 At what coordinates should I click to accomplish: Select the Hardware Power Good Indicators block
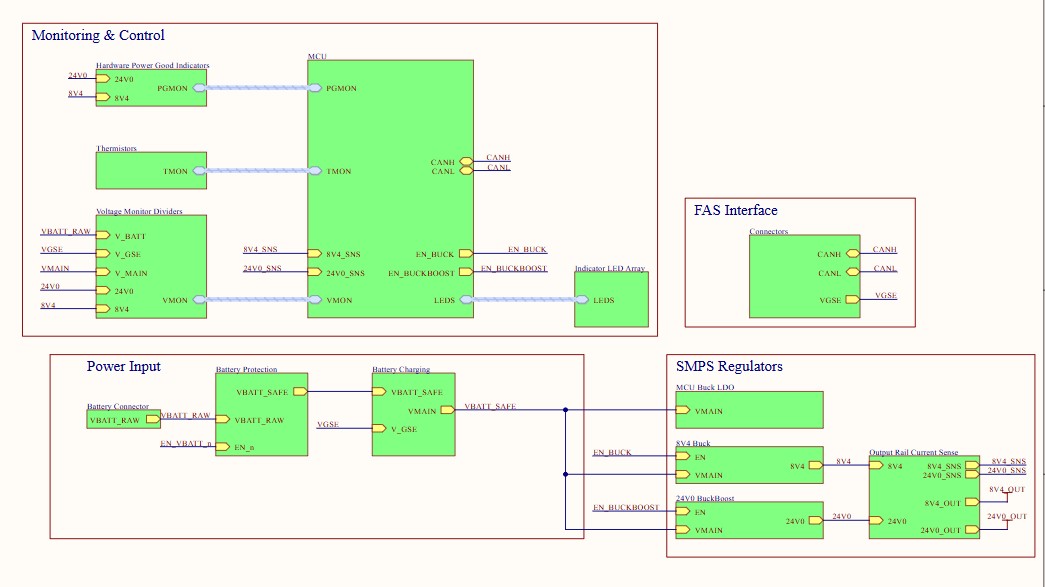click(150, 88)
